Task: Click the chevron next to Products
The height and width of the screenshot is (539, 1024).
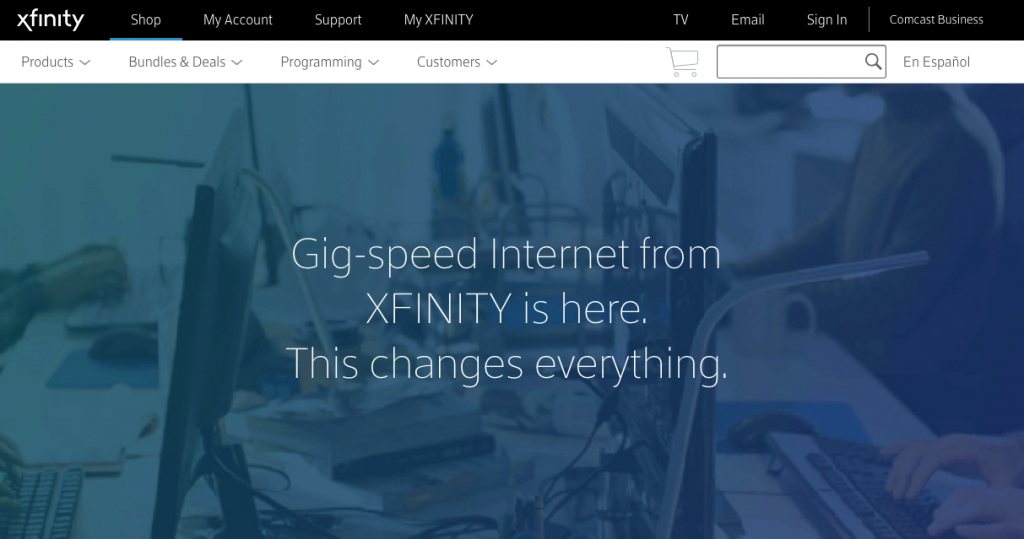Action: [85, 63]
